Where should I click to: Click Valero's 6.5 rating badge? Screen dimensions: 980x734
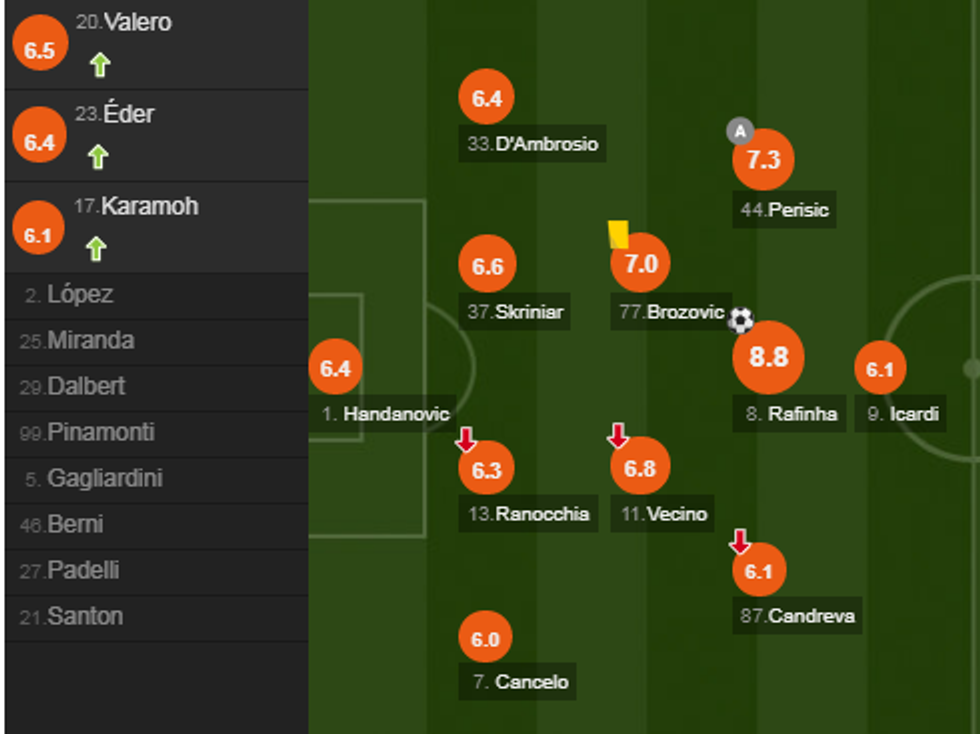(x=39, y=50)
